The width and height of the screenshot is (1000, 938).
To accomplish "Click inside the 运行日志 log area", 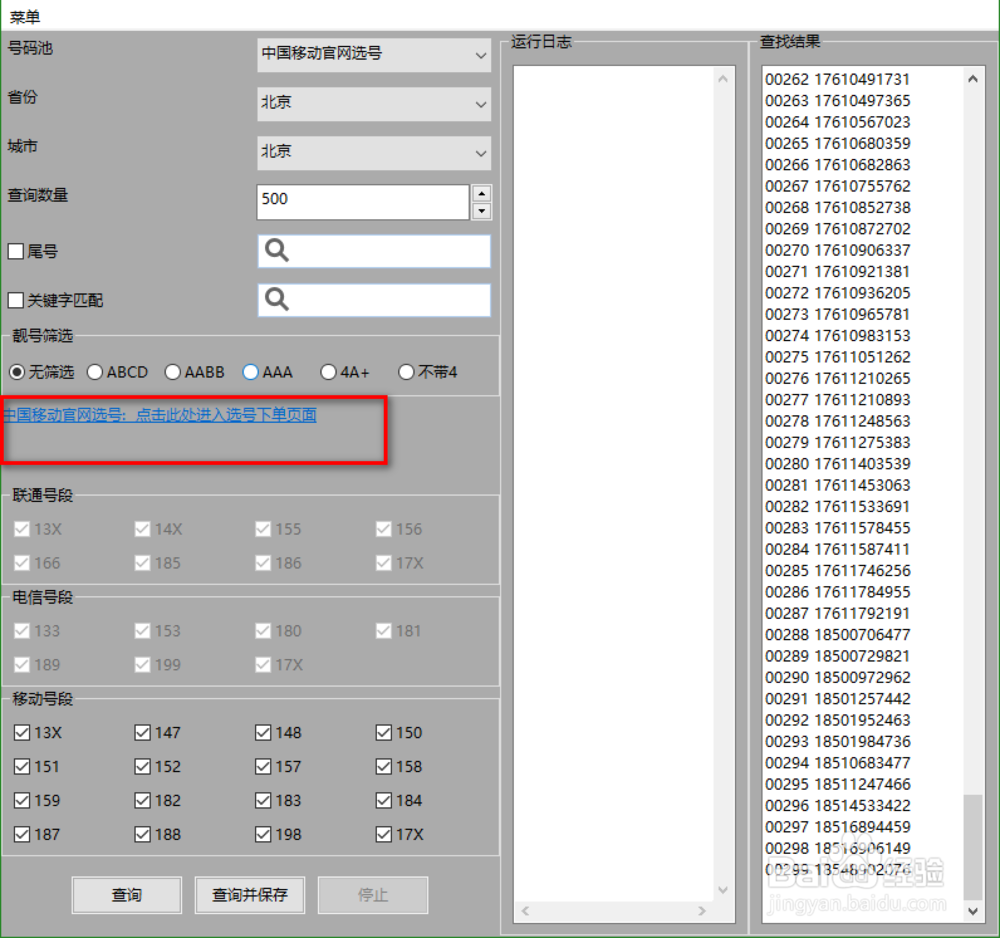I will 614,483.
